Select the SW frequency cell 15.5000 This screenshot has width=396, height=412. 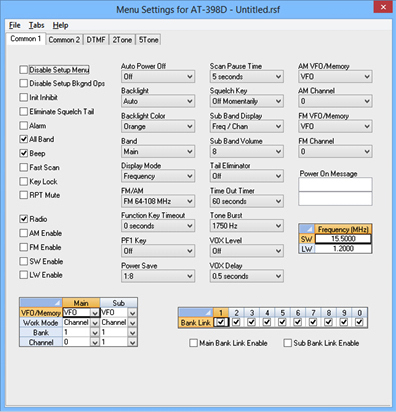click(343, 239)
